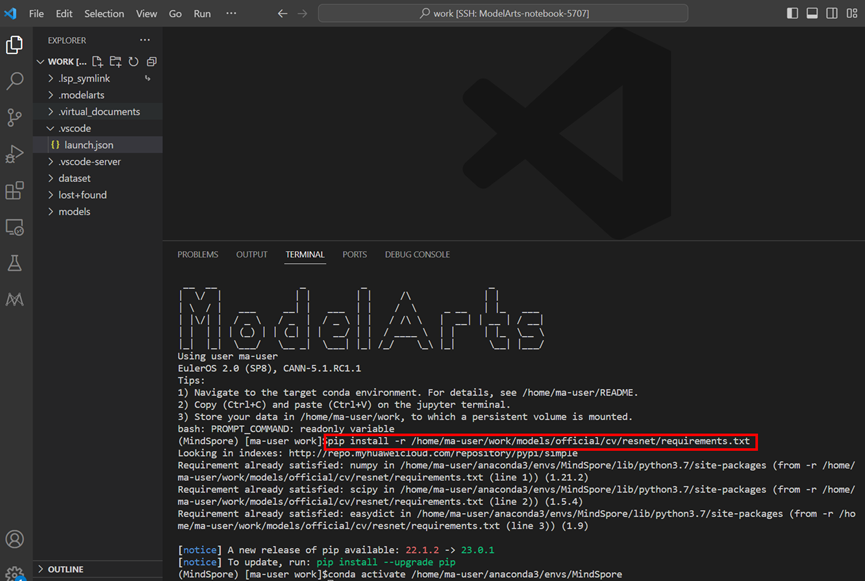This screenshot has width=865, height=581.
Task: Click the EXPLORER panel title
Action: (67, 40)
